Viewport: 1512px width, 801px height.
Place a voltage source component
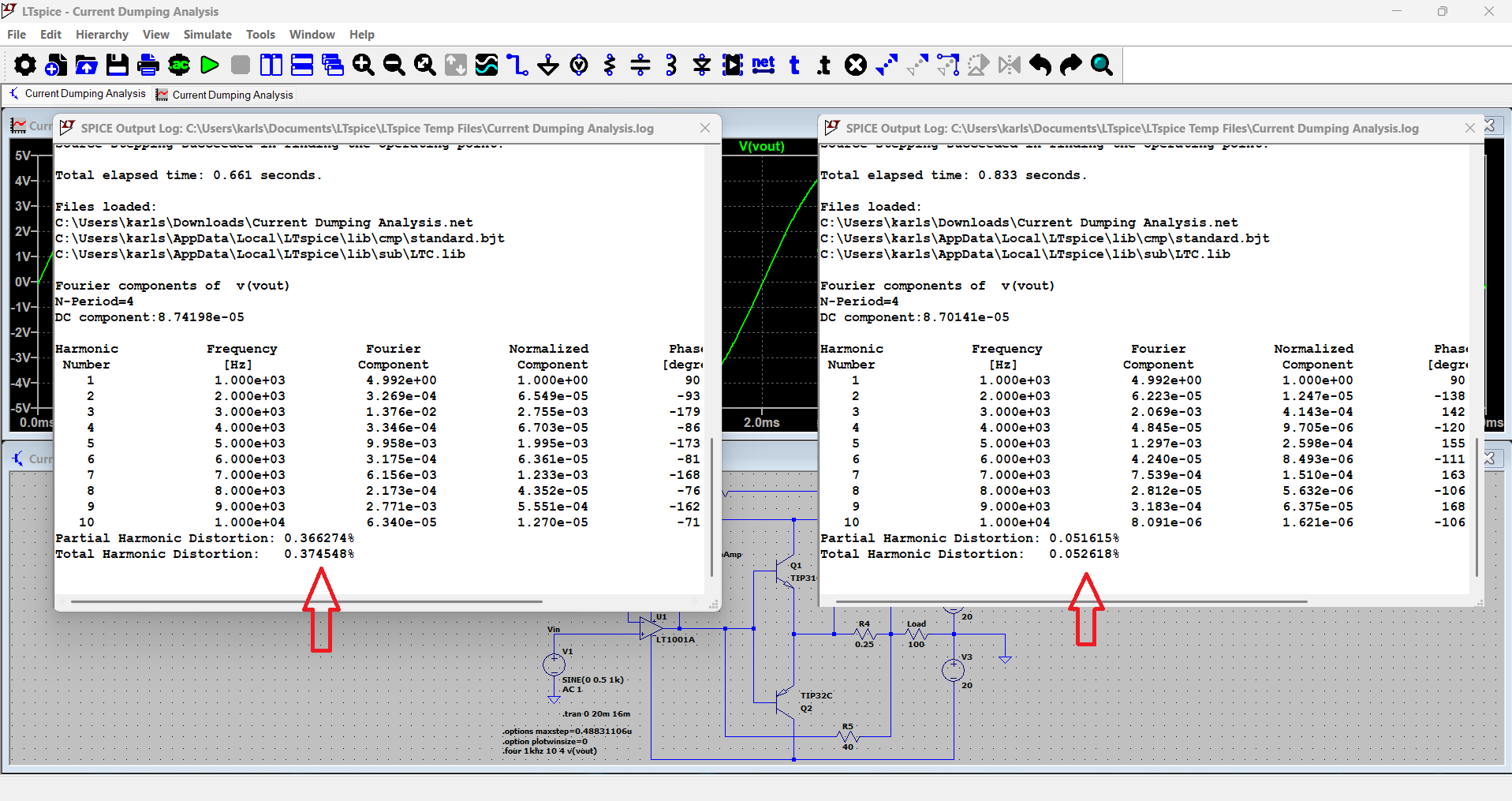579,65
